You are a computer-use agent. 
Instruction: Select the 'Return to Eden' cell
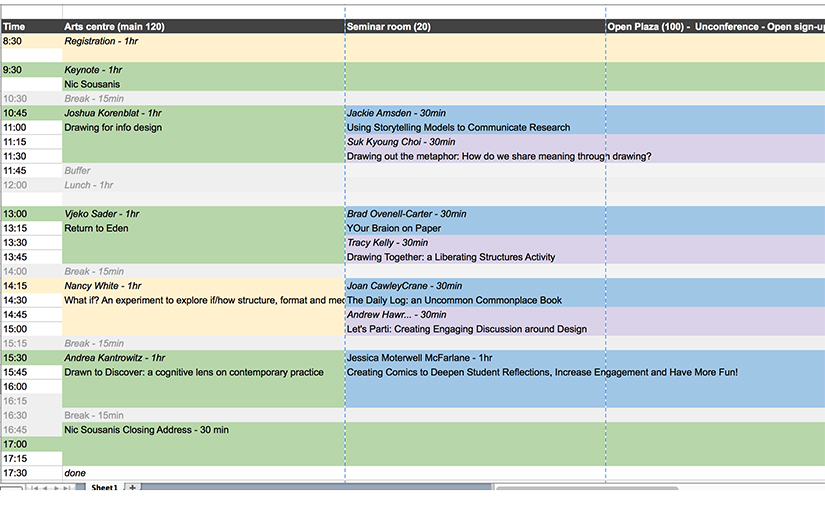click(x=204, y=228)
